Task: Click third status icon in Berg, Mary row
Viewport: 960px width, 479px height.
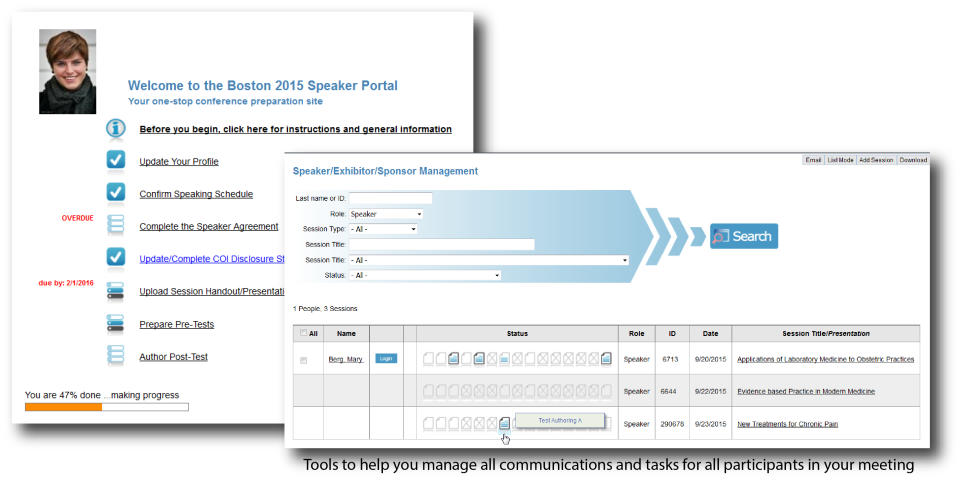Action: (x=454, y=358)
